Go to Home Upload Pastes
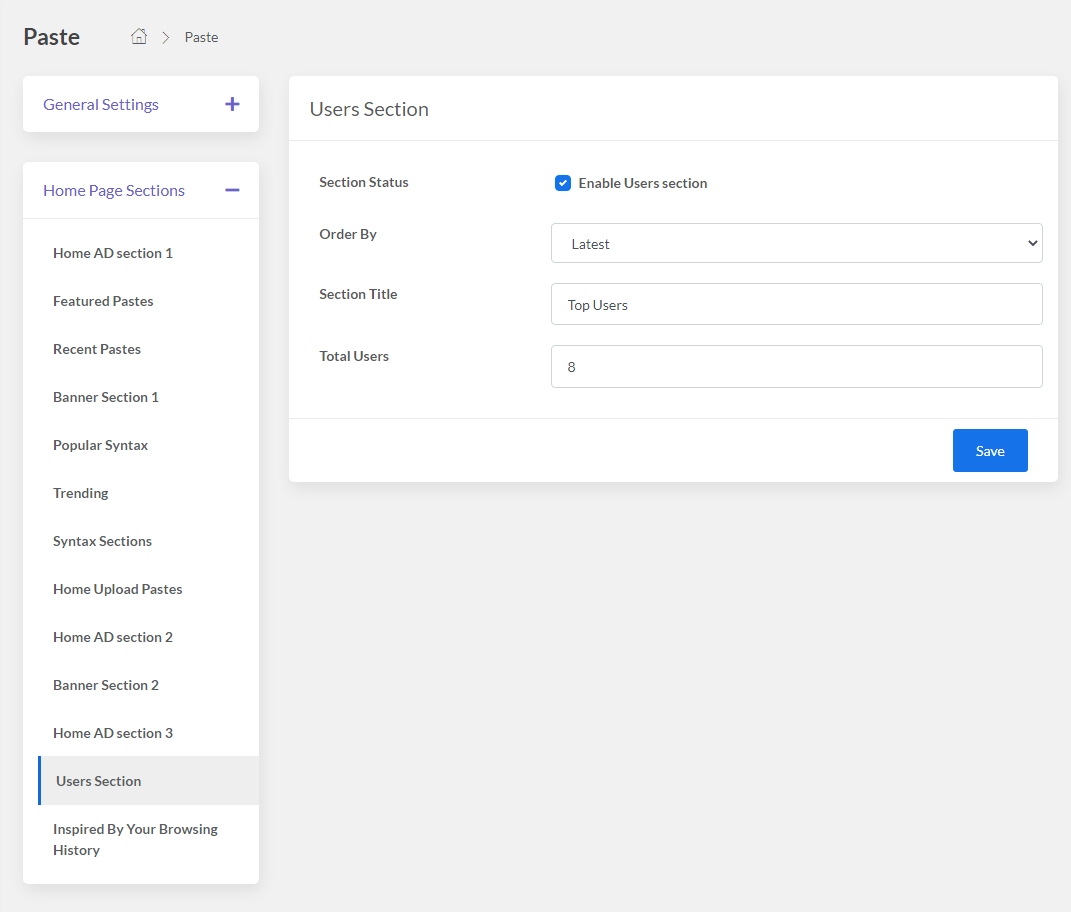This screenshot has height=912, width=1071. (117, 589)
